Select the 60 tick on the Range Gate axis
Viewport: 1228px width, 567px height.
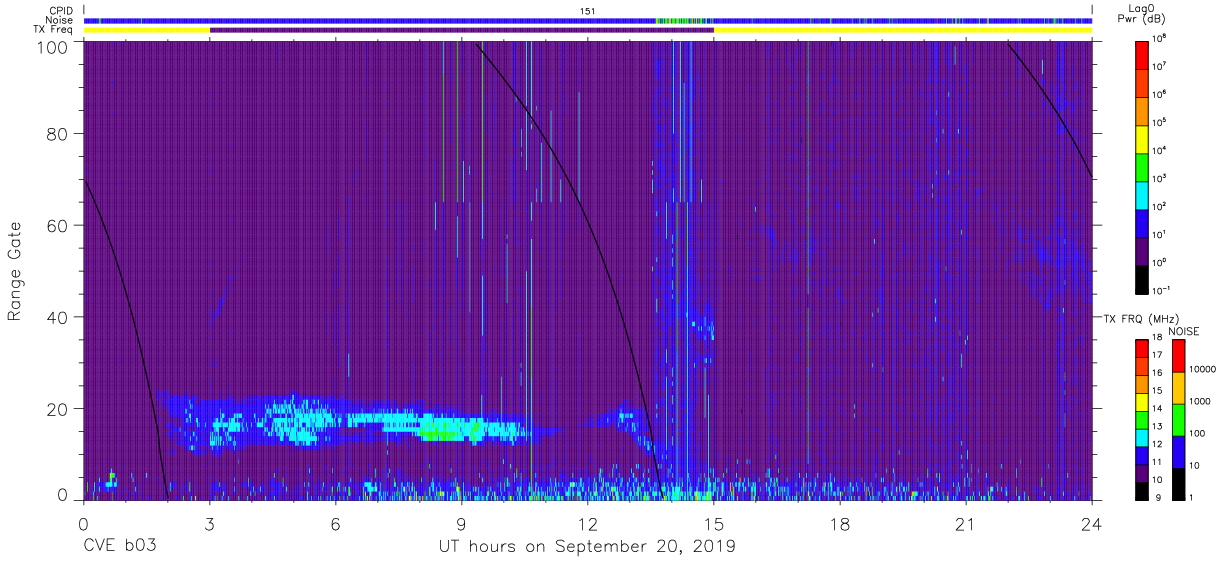pos(57,225)
